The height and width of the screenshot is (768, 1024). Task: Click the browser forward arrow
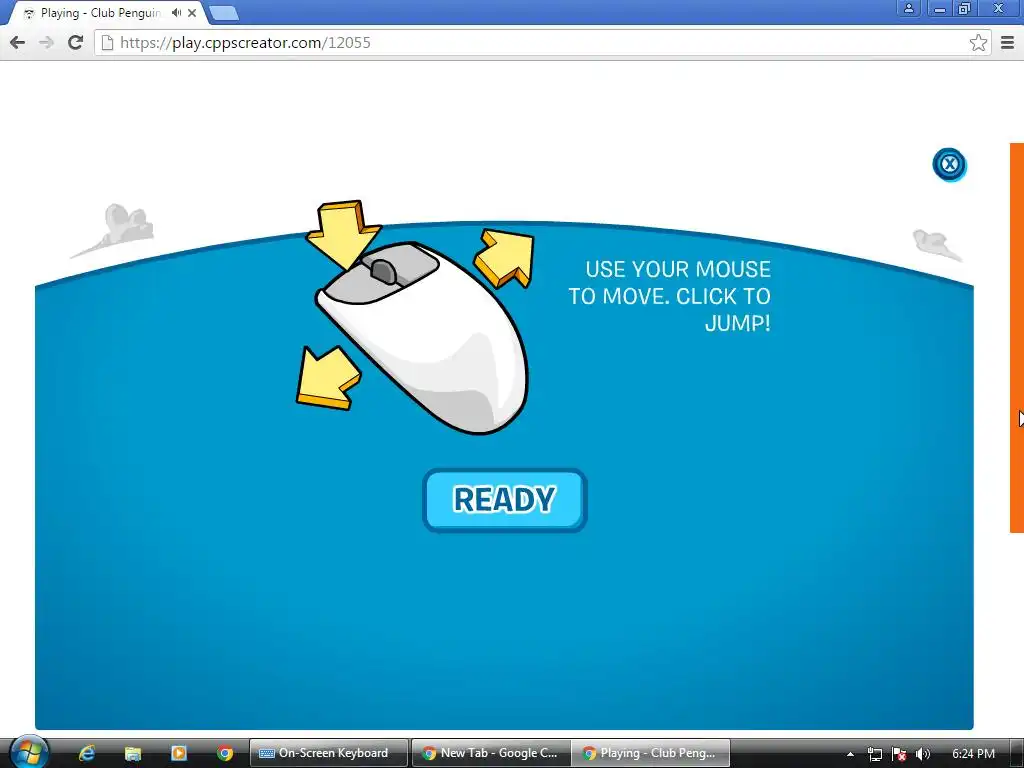[46, 42]
